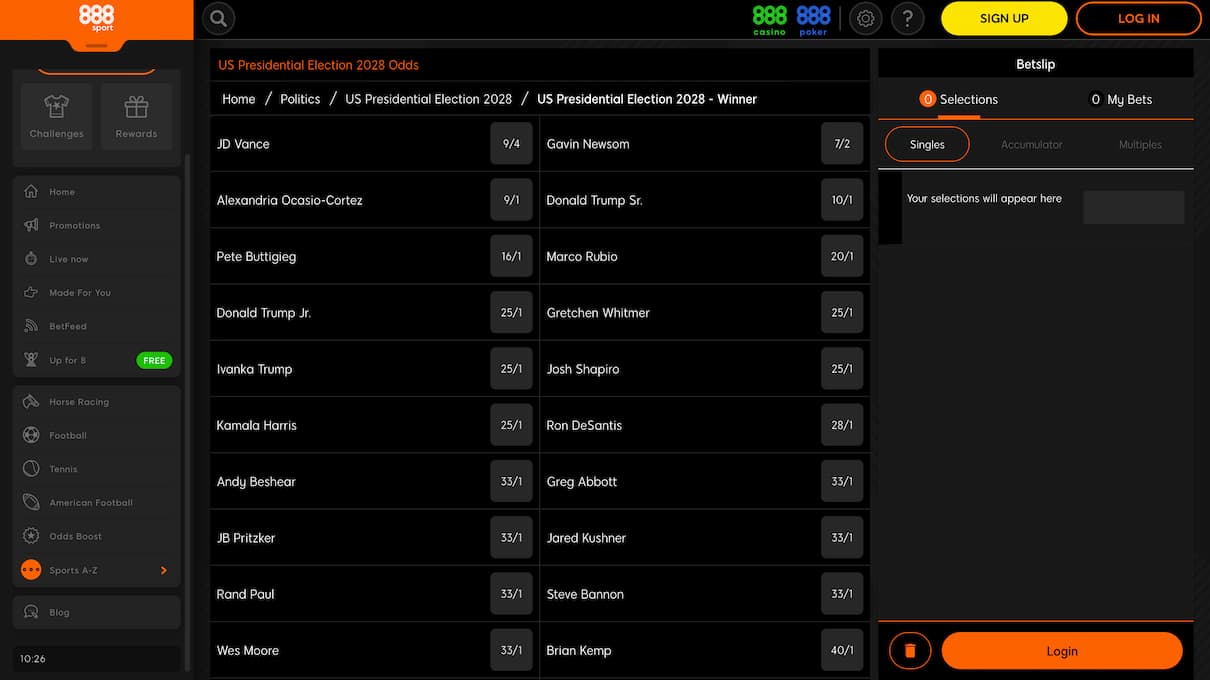Select Gavin Newsom 7/2 odds

[841, 143]
